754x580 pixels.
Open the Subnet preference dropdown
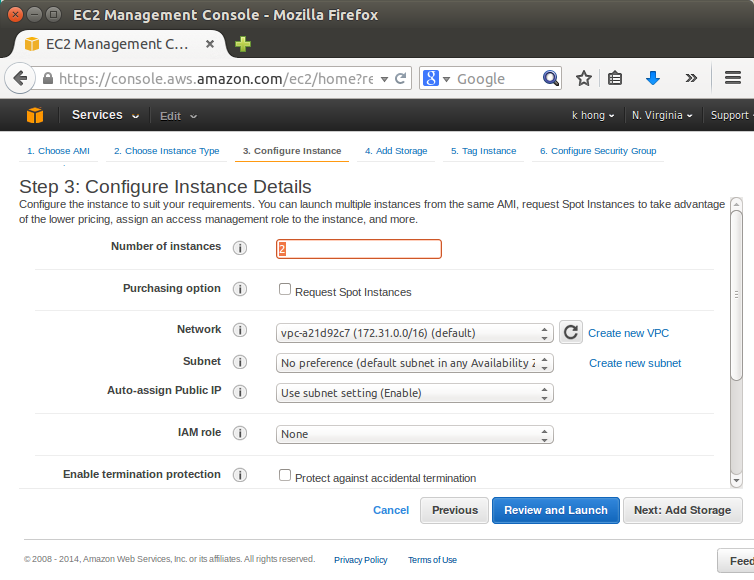(415, 363)
